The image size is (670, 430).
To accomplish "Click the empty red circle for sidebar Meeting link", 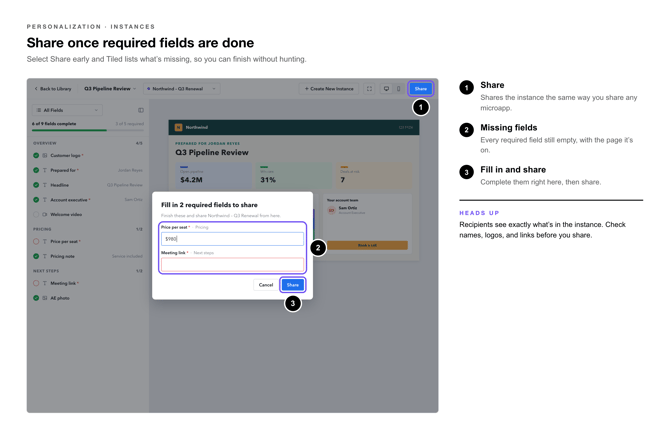I will tap(36, 283).
